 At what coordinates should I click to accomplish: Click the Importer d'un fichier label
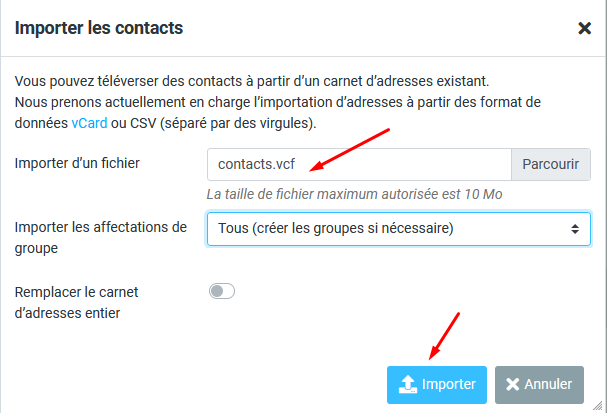(x=77, y=163)
